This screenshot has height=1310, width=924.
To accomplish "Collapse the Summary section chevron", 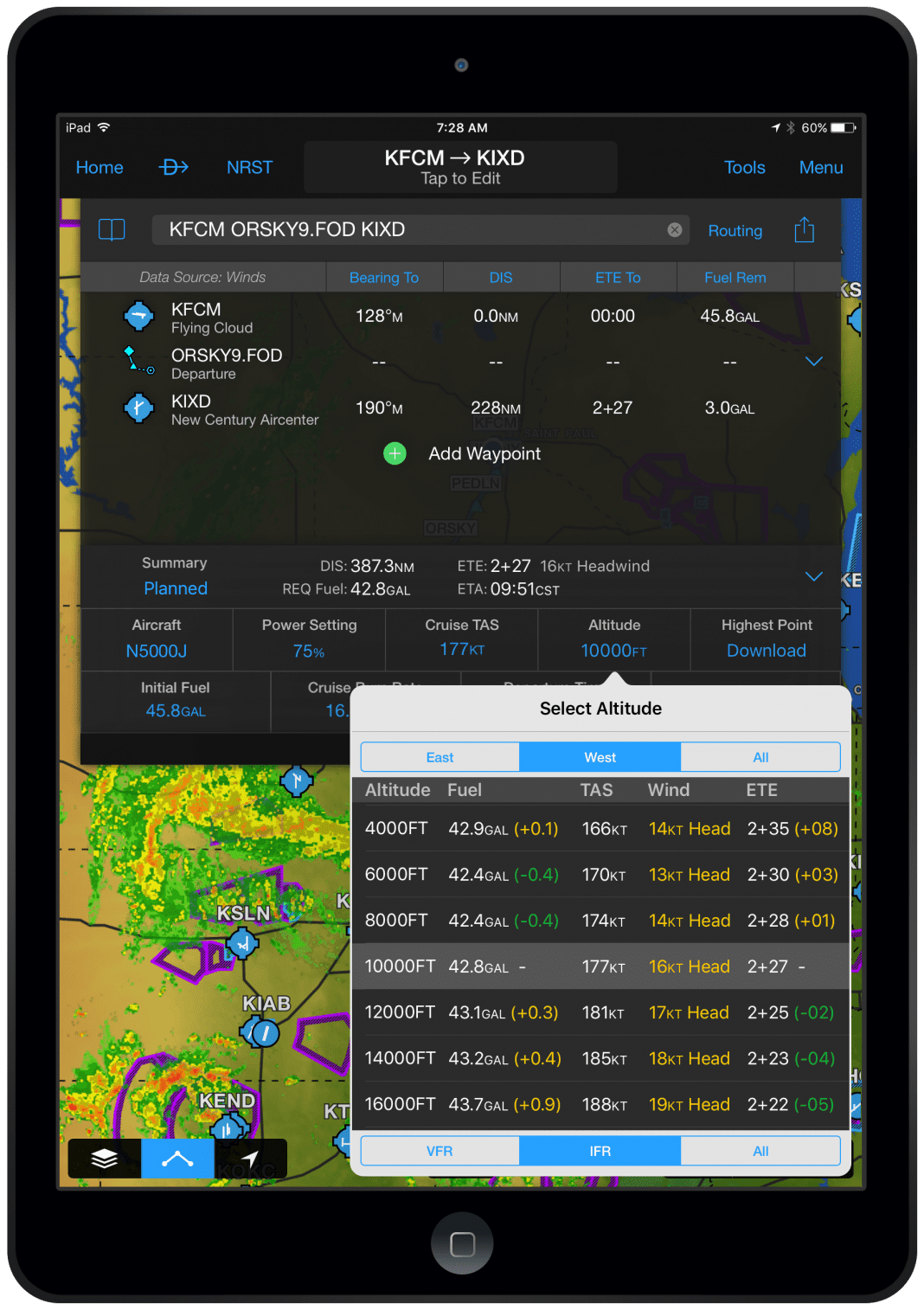I will pos(813,575).
